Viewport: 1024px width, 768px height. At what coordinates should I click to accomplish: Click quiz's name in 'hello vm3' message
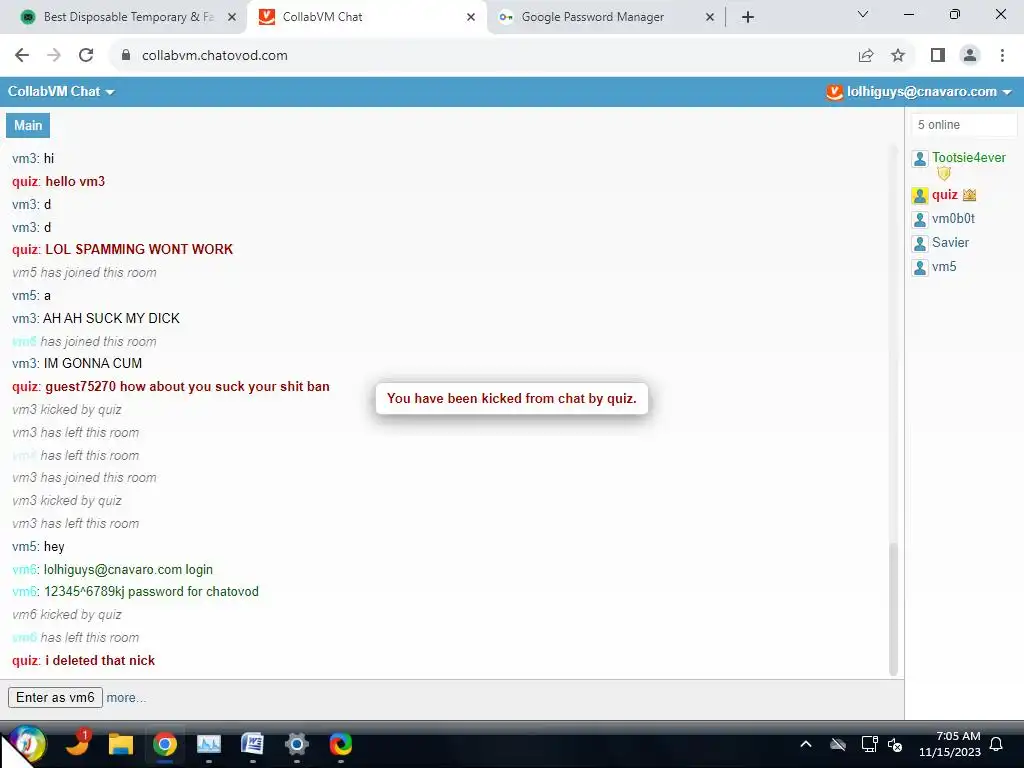point(25,182)
